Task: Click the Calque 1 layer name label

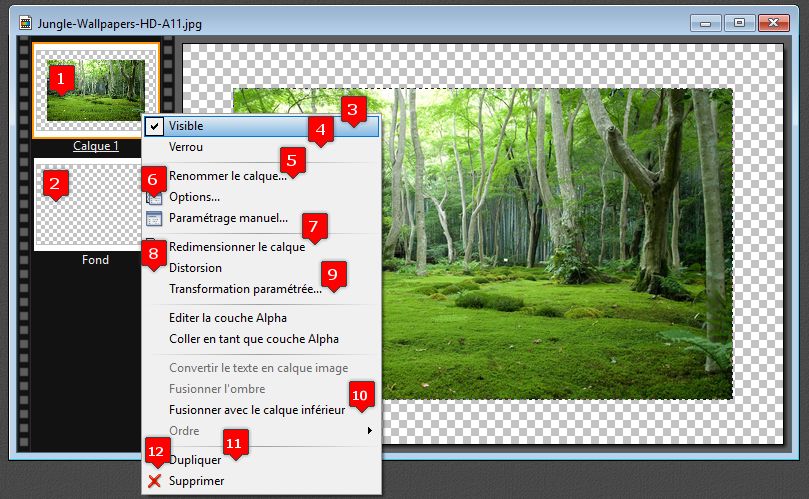Action: [96, 146]
